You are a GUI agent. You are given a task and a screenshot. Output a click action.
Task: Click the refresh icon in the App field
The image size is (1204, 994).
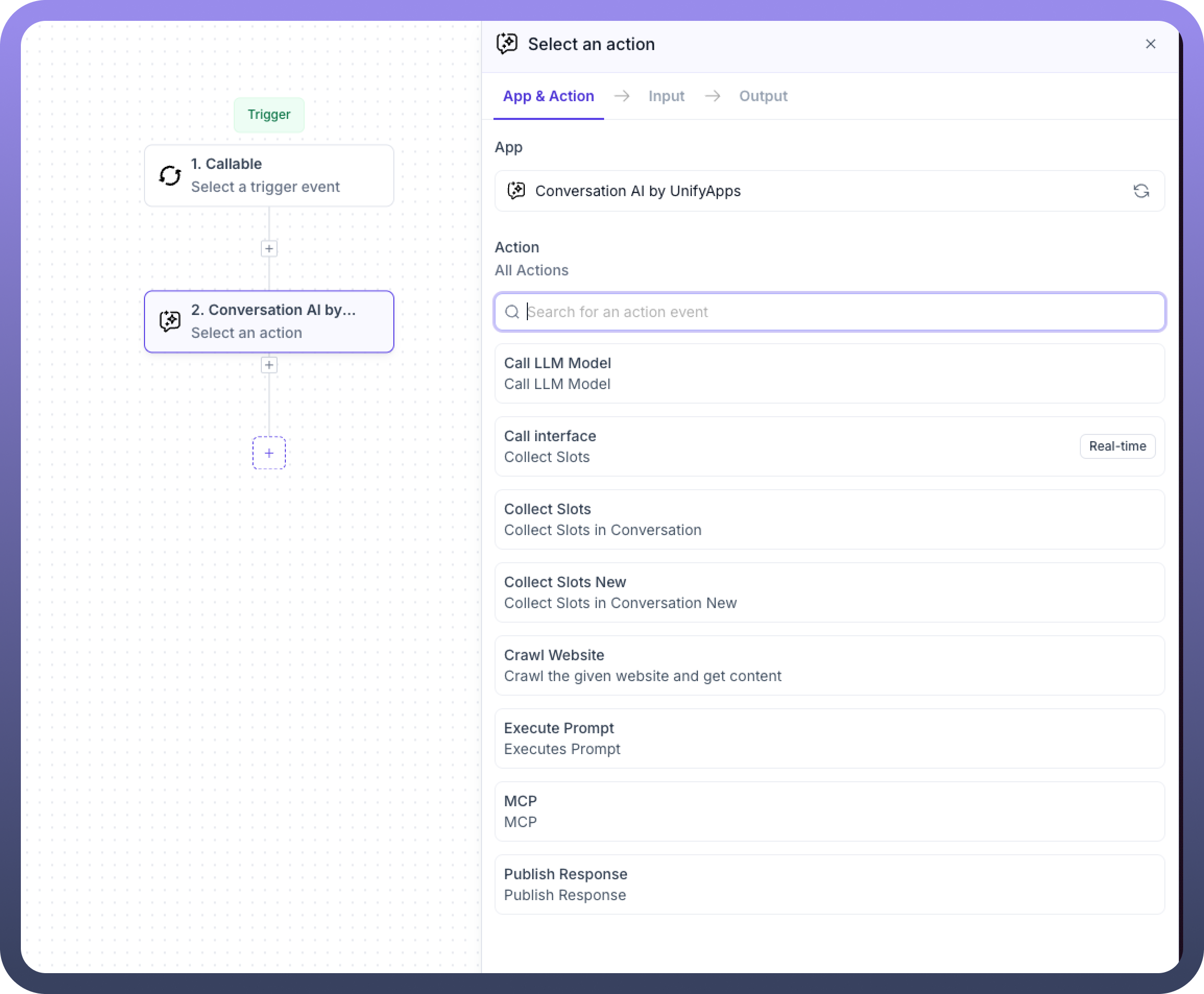click(x=1140, y=191)
